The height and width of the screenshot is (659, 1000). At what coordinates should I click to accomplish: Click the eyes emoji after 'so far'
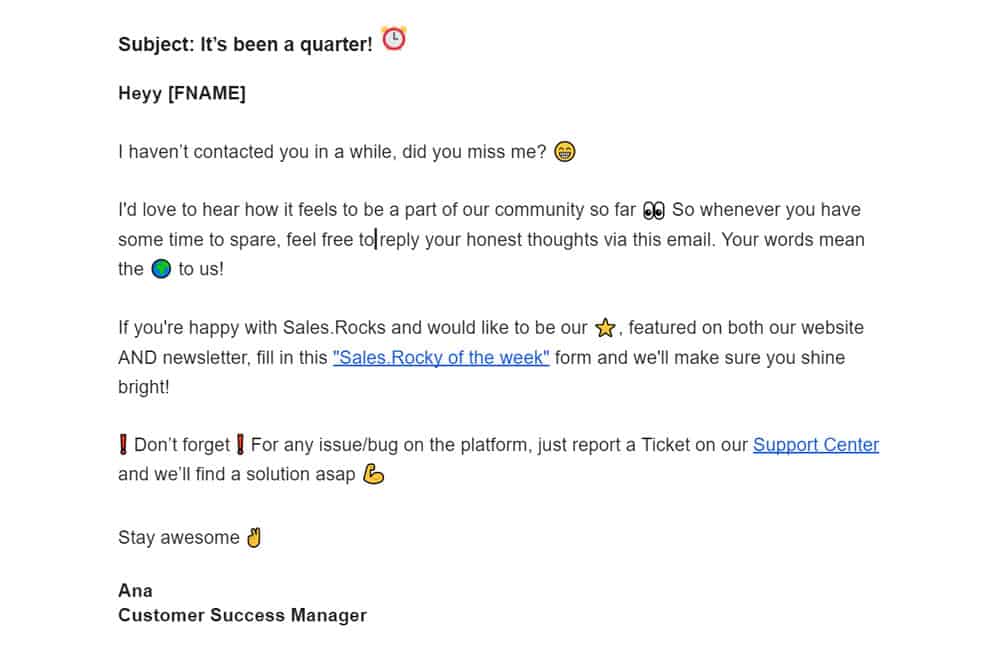coord(654,210)
